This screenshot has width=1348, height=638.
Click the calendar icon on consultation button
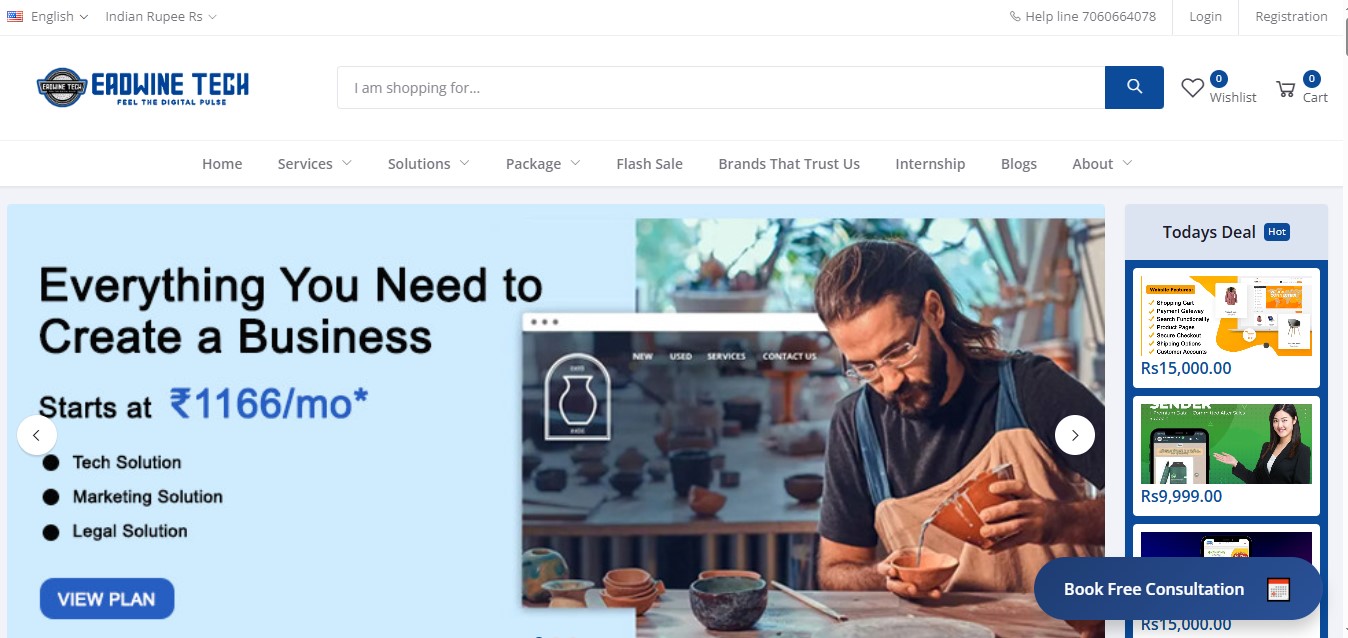[1278, 589]
